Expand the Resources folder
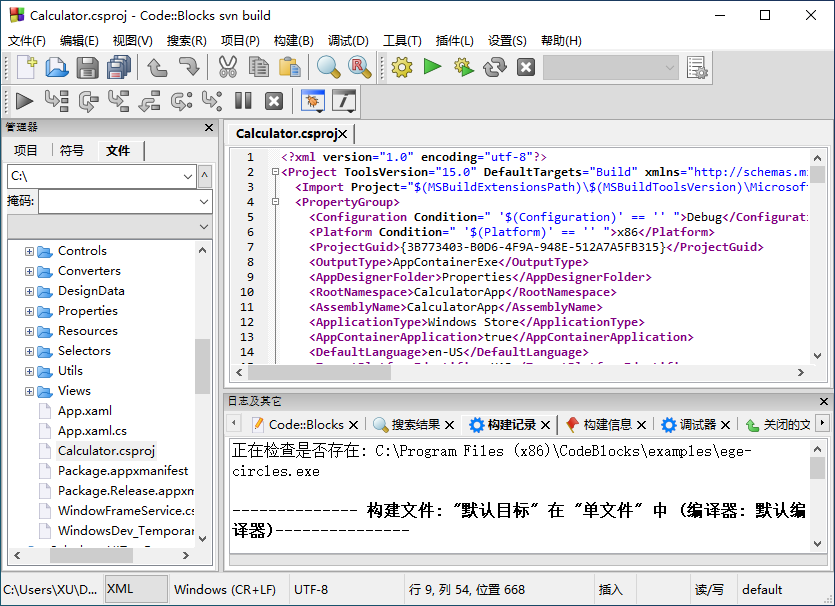The height and width of the screenshot is (606, 835). tap(29, 331)
